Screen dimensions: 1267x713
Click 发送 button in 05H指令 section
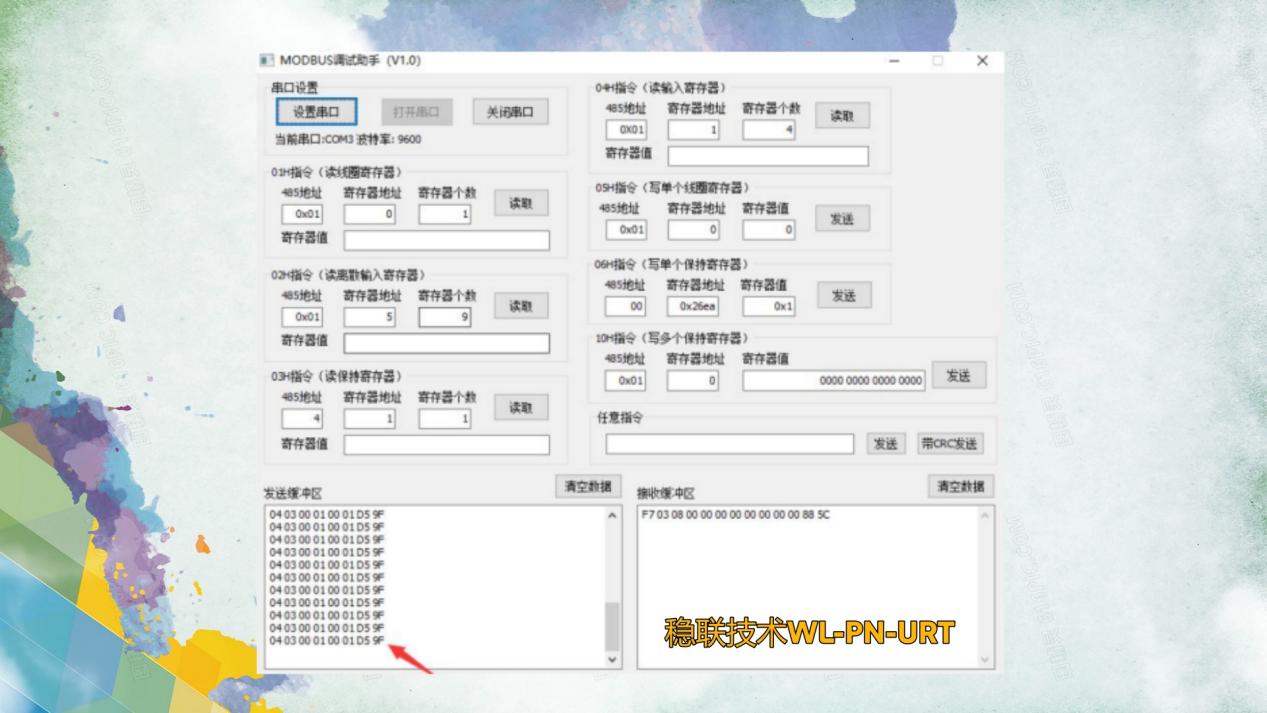tap(842, 218)
